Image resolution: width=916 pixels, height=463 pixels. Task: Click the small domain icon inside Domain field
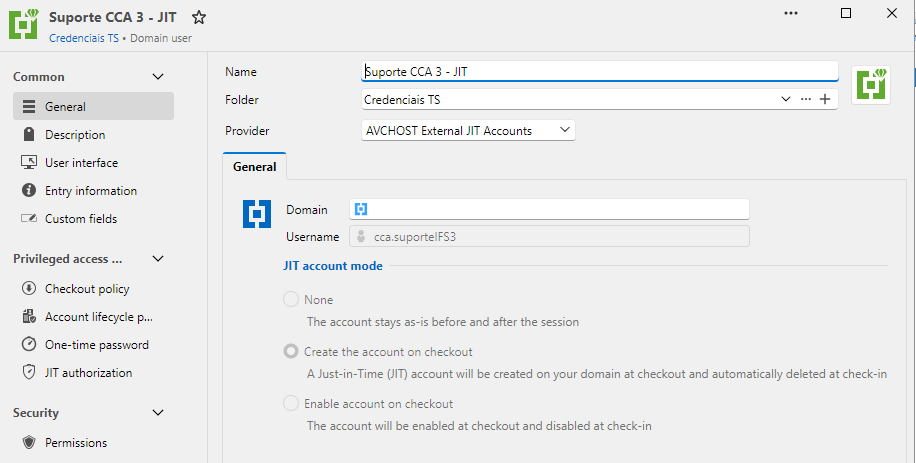(x=361, y=209)
